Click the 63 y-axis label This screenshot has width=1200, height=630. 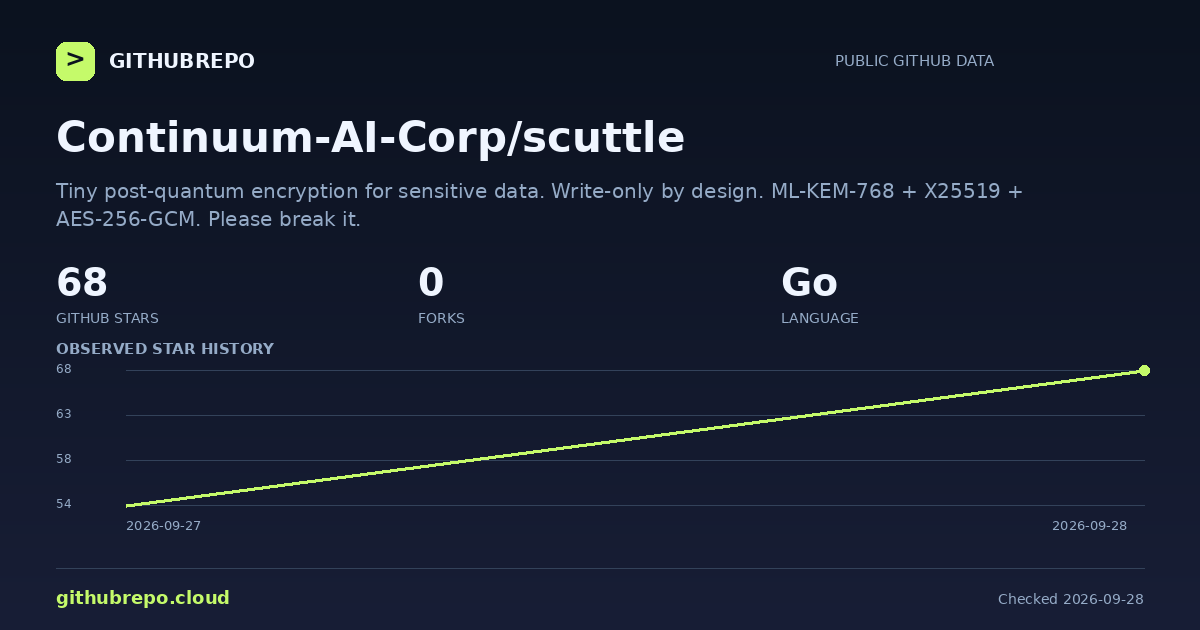[x=64, y=414]
